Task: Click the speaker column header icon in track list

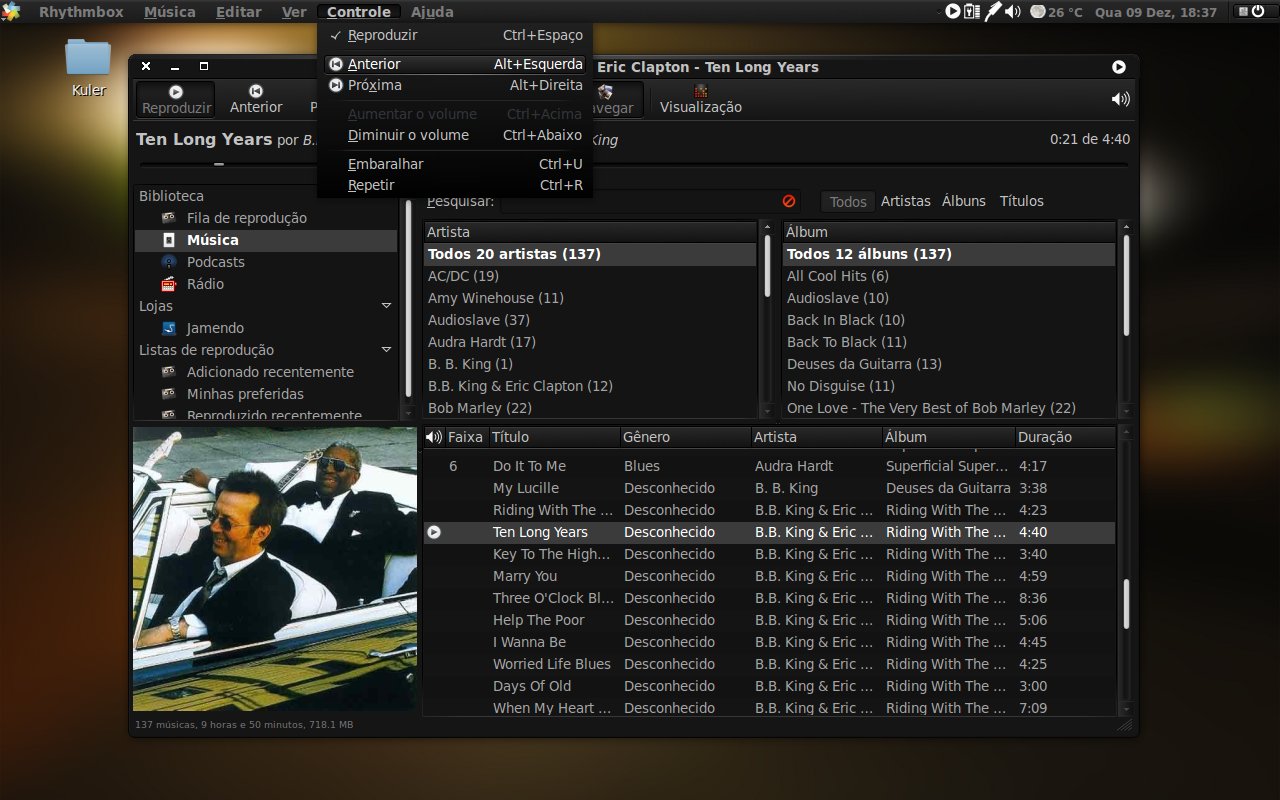Action: pyautogui.click(x=434, y=437)
